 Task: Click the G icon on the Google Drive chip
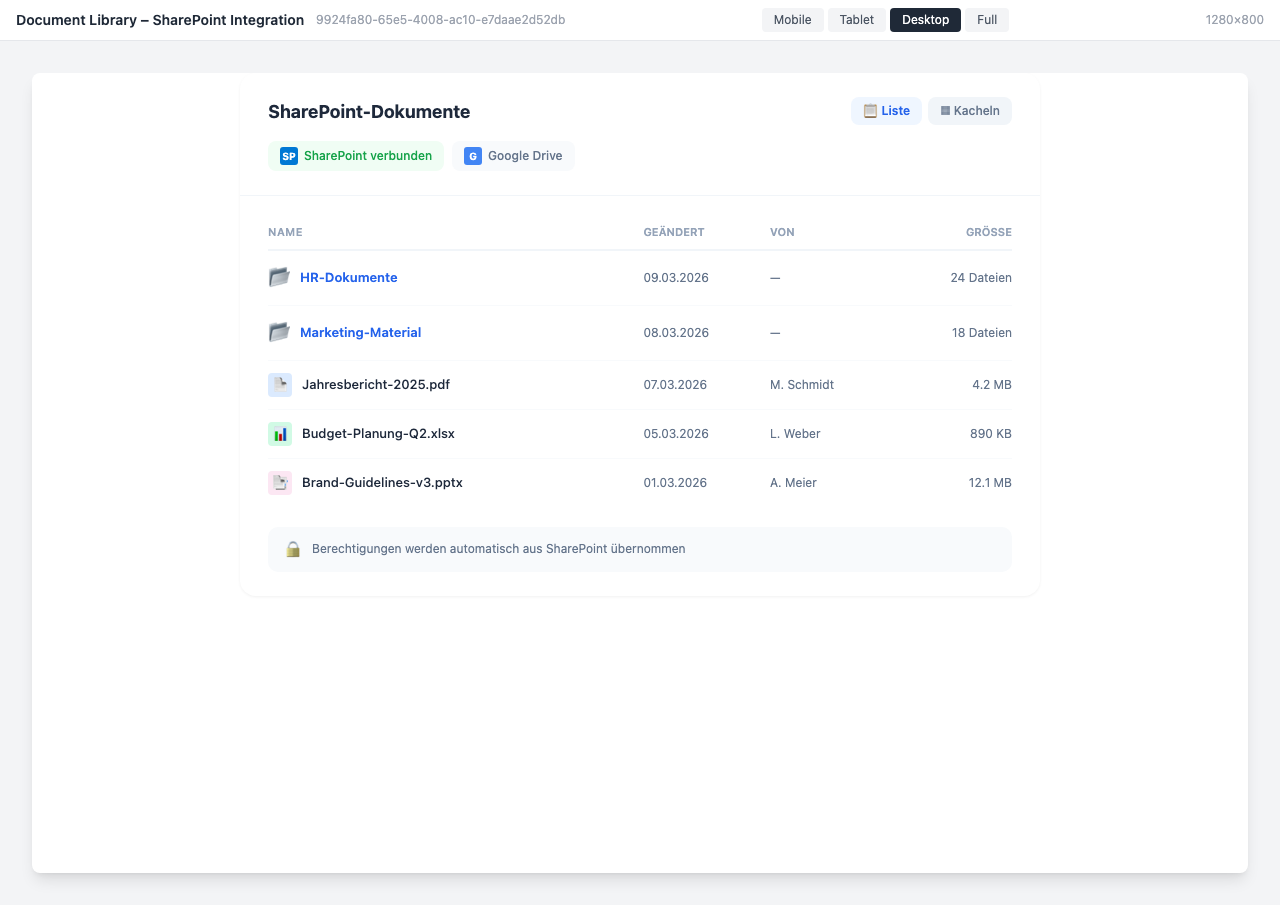pos(472,156)
